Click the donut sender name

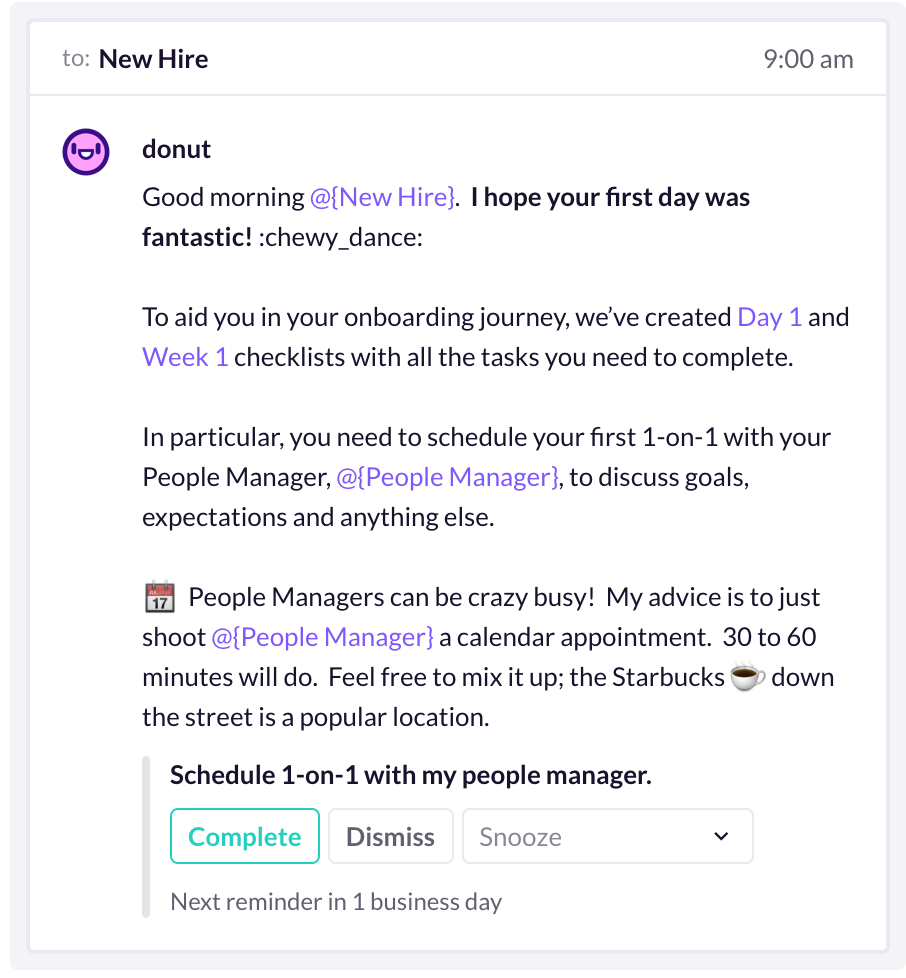point(176,150)
